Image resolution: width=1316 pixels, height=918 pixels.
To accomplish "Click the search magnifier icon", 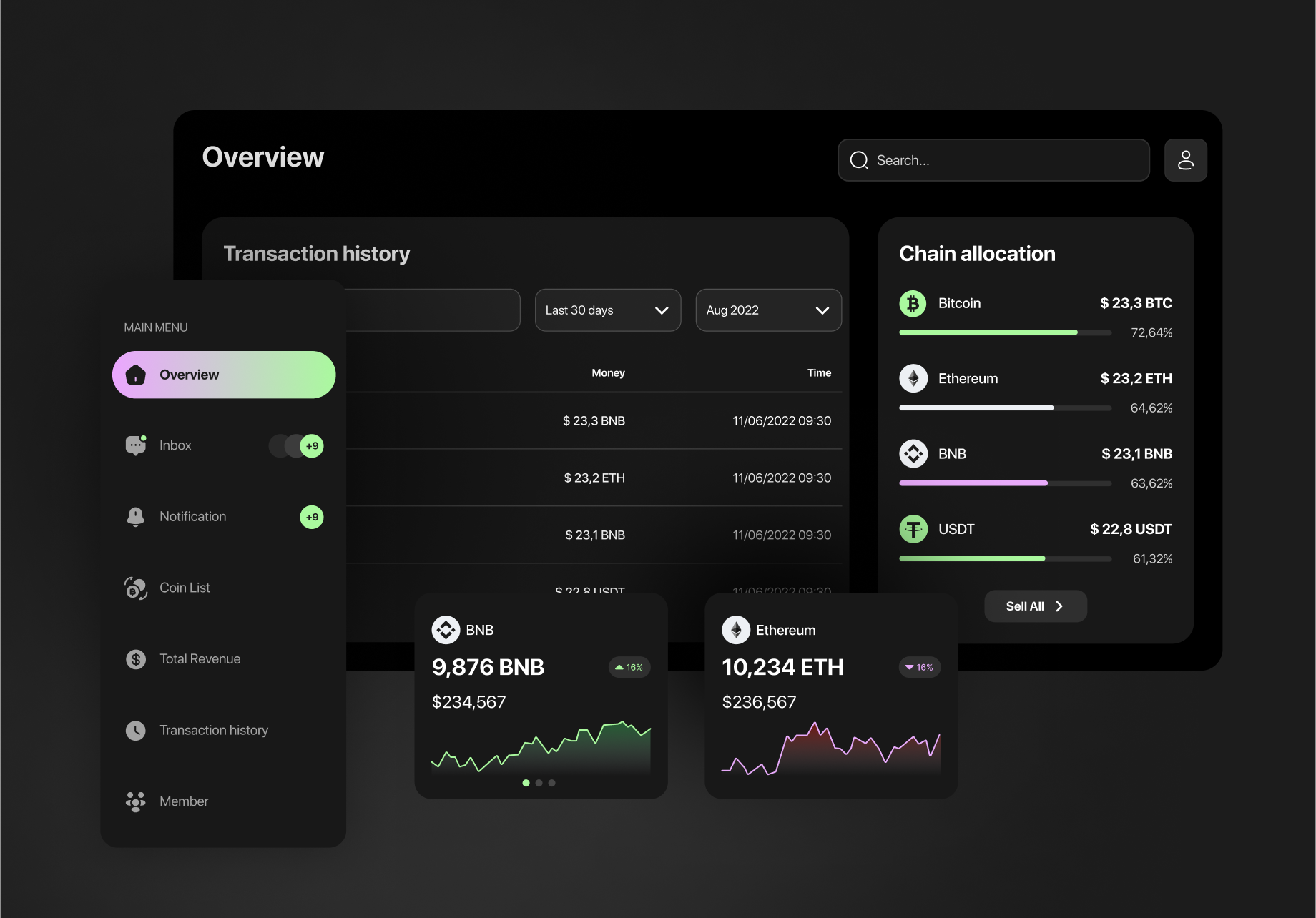I will coord(858,160).
